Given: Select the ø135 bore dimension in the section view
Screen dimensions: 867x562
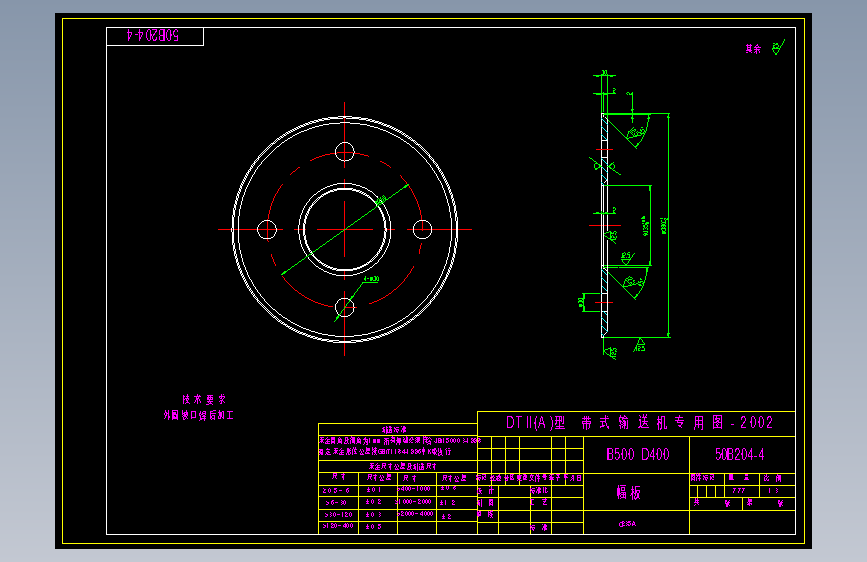Looking at the screenshot, I should pos(645,226).
